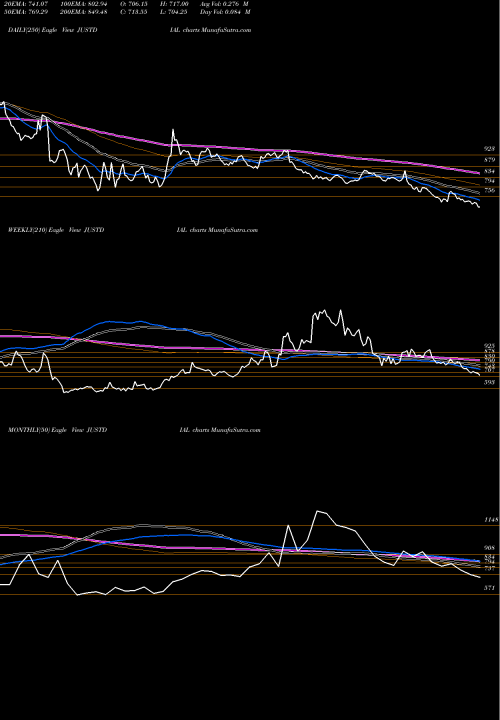Screen dimensions: 500x720
Task: Click the Avg Vol: 0.276 M text
Action: point(224,4)
